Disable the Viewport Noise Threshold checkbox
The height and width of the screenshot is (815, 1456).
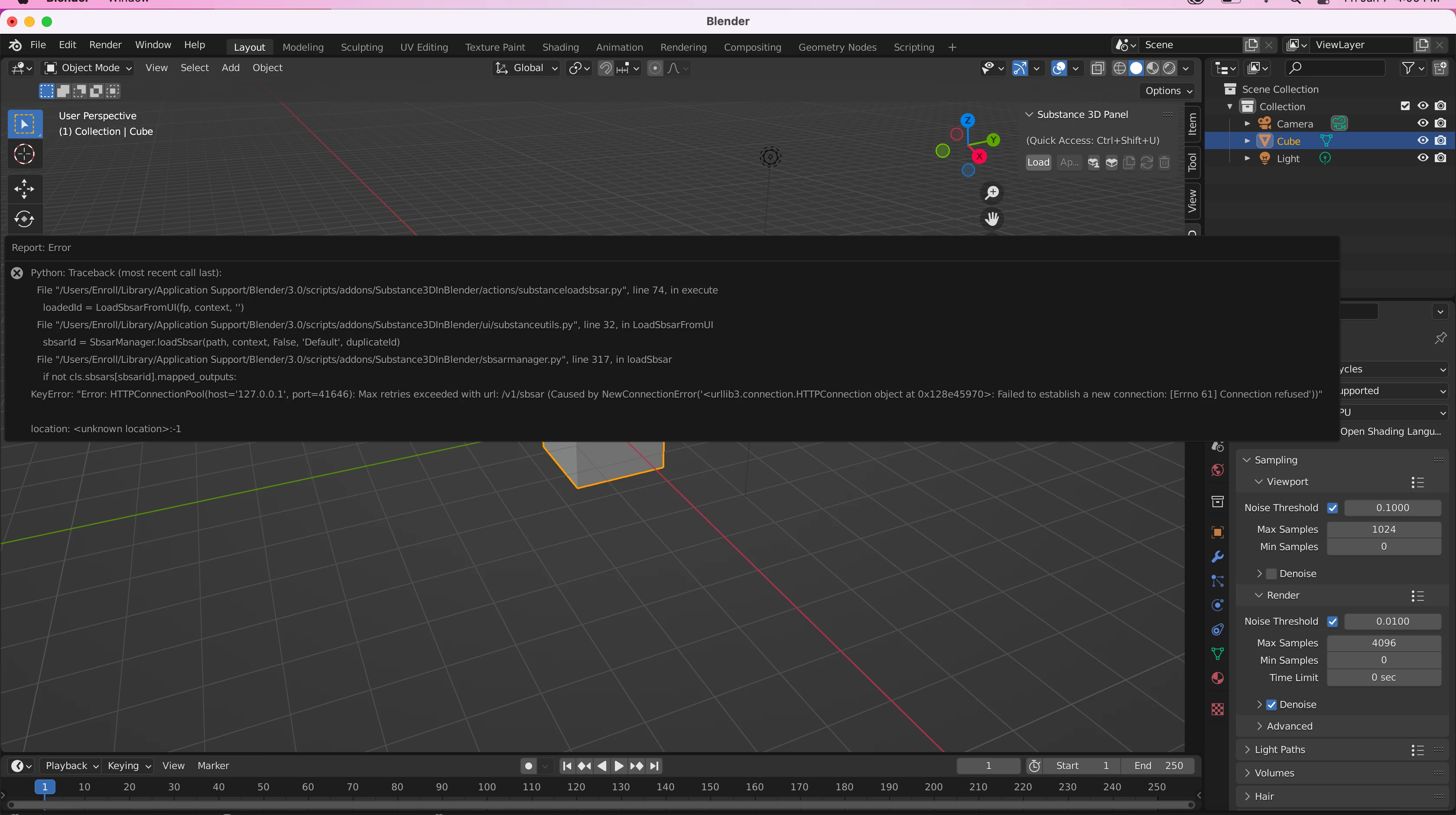click(1332, 508)
